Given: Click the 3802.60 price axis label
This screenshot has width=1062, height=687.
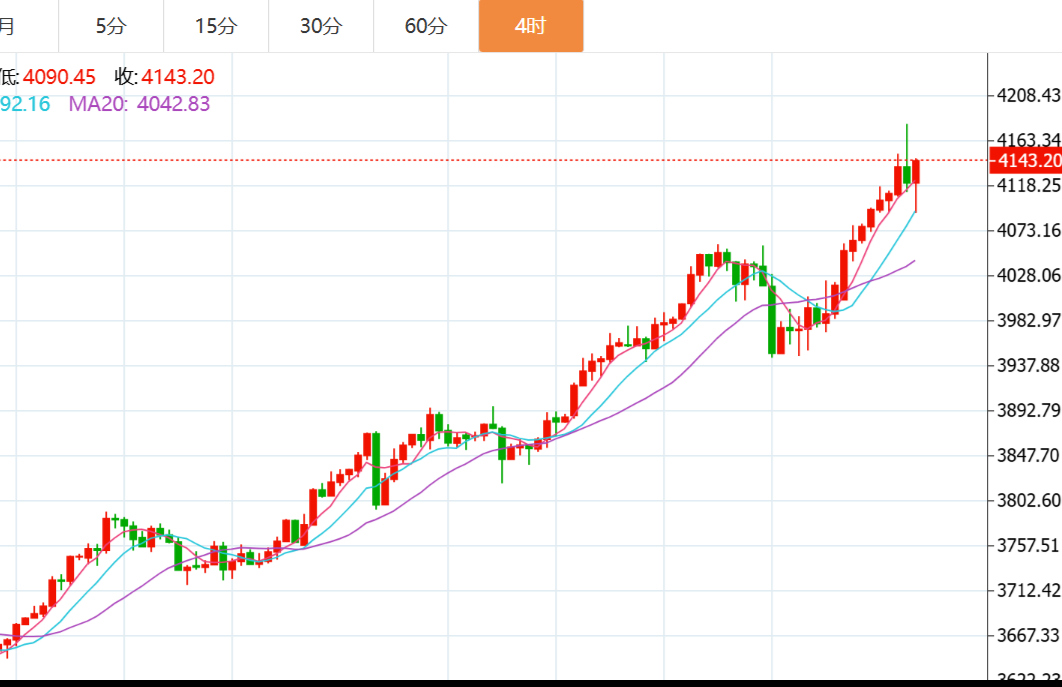Looking at the screenshot, I should 1028,500.
